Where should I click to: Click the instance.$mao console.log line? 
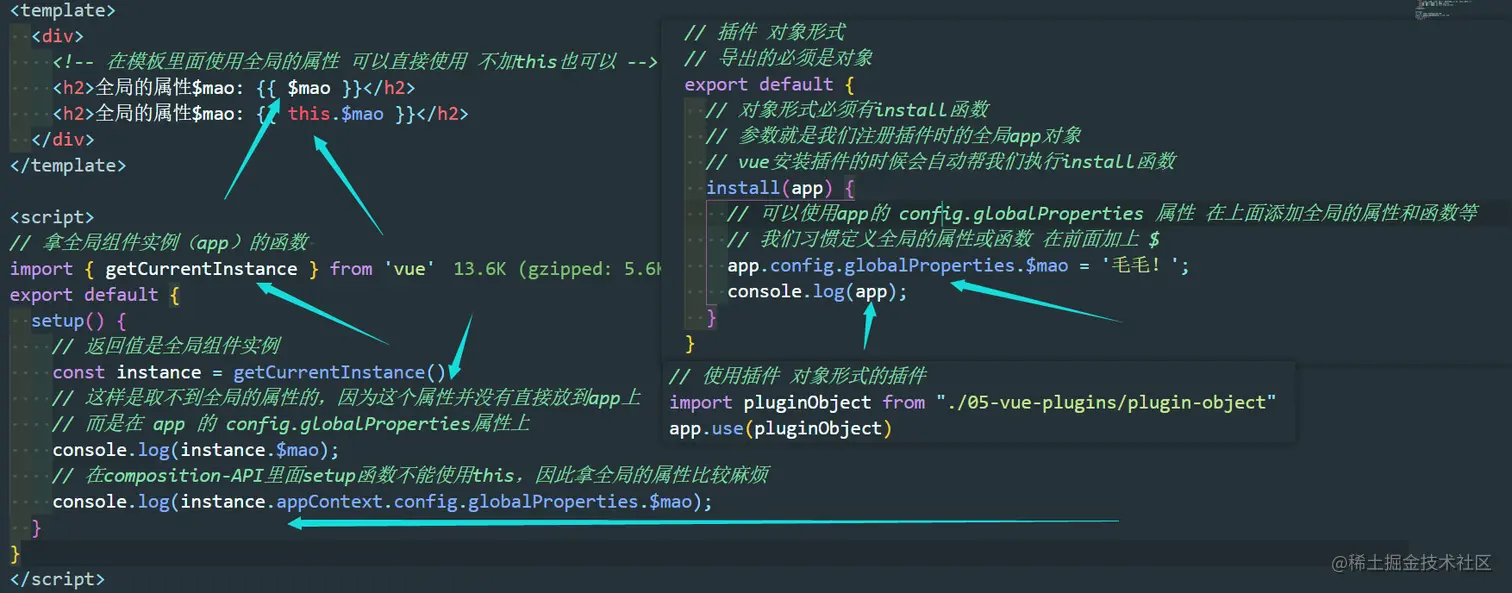click(x=195, y=449)
